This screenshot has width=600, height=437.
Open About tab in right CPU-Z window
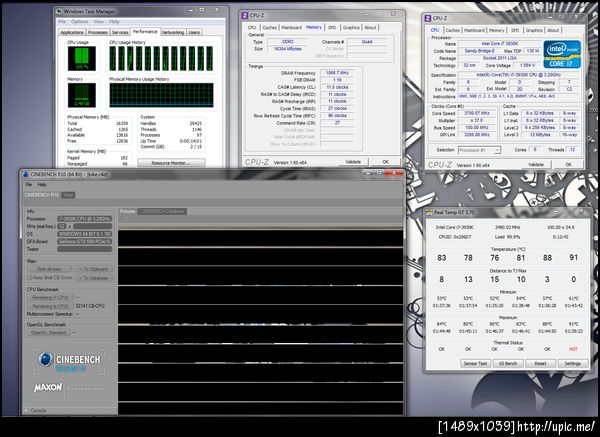(553, 30)
